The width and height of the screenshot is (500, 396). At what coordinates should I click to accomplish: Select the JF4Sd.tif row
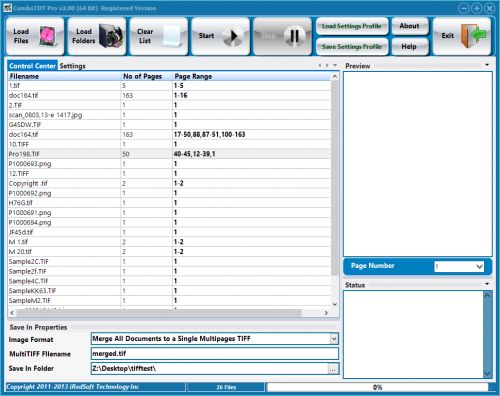tap(169, 232)
